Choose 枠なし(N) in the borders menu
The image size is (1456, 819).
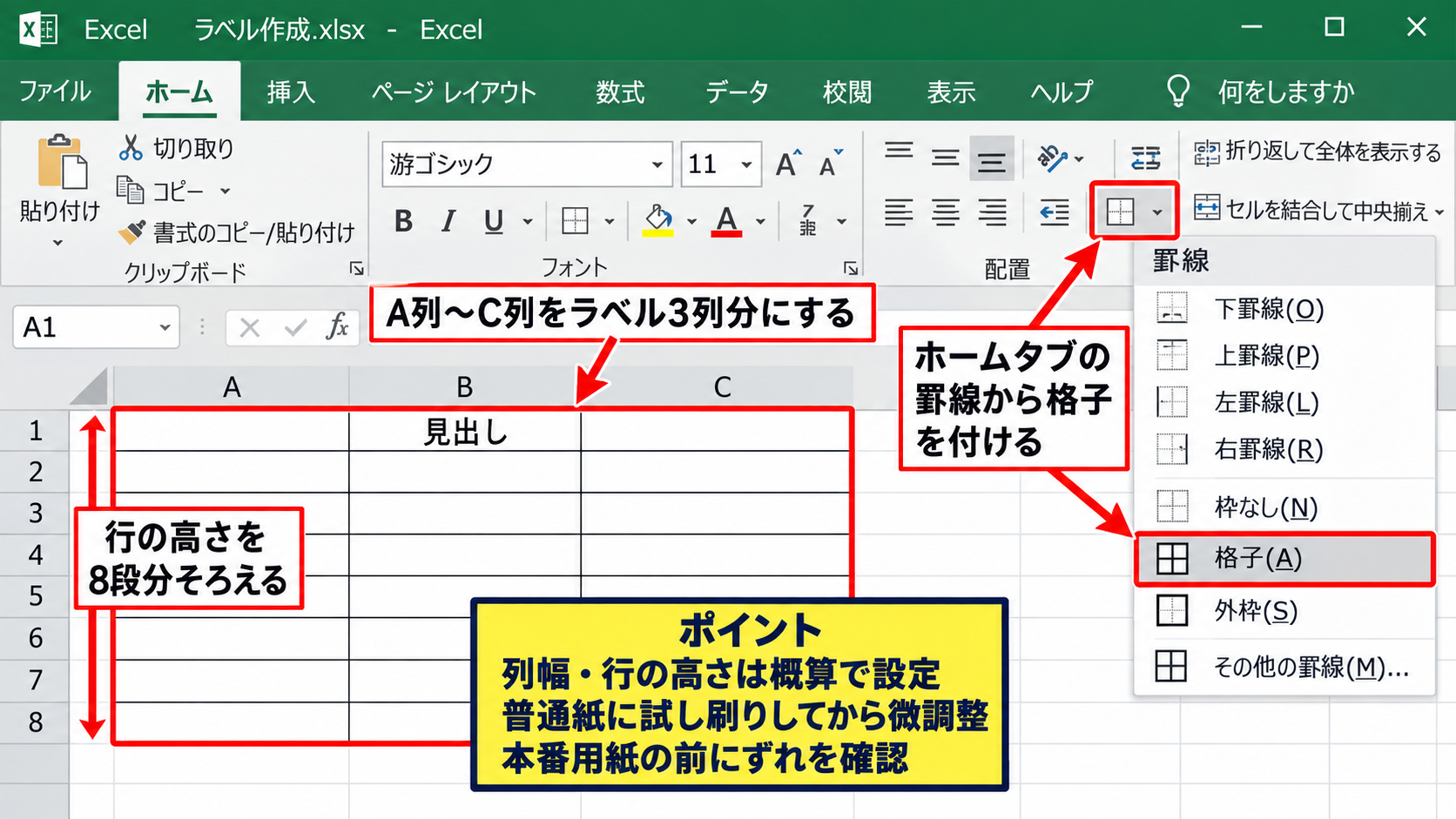(x=1284, y=507)
